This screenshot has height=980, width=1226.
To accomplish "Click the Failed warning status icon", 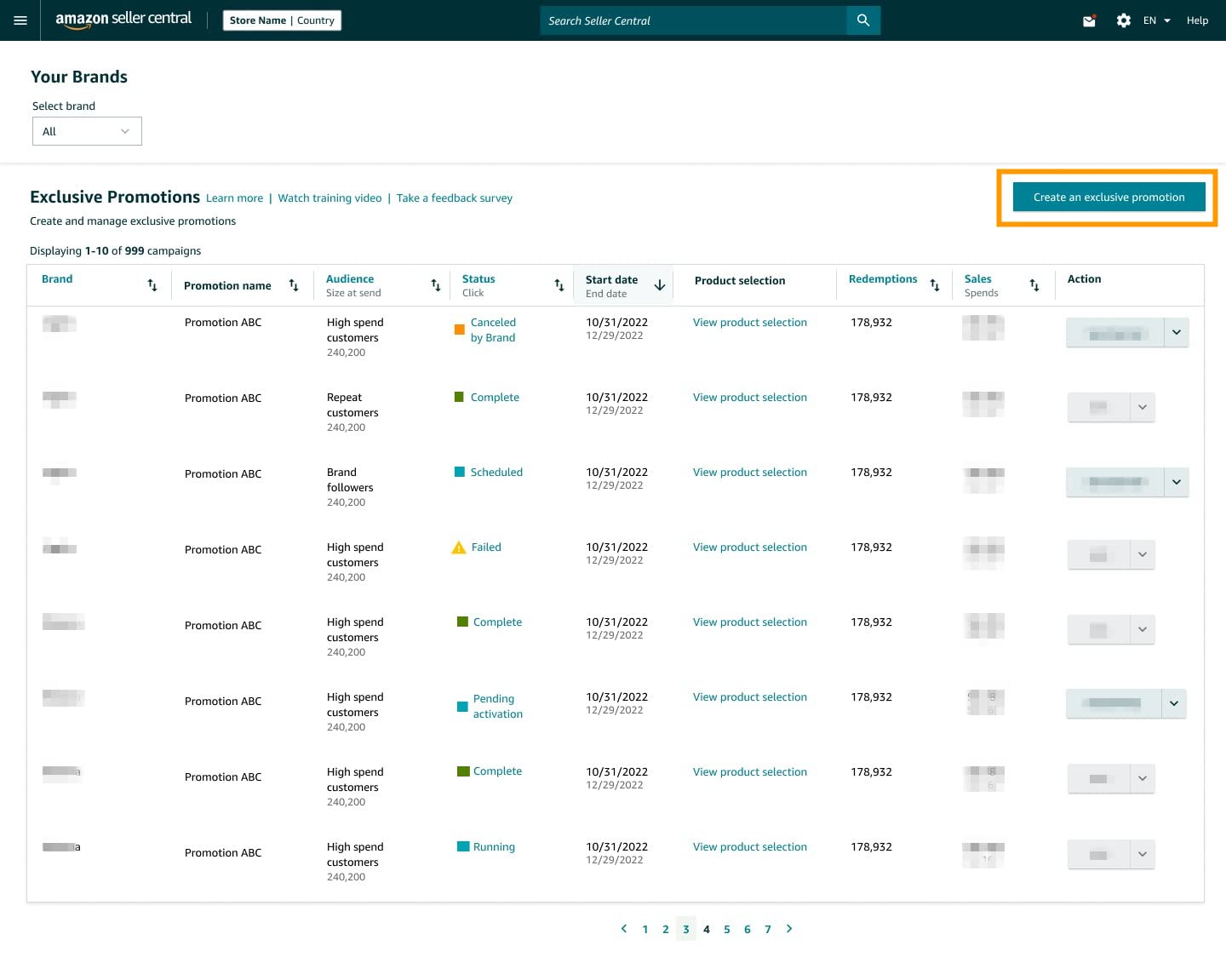I will (458, 547).
